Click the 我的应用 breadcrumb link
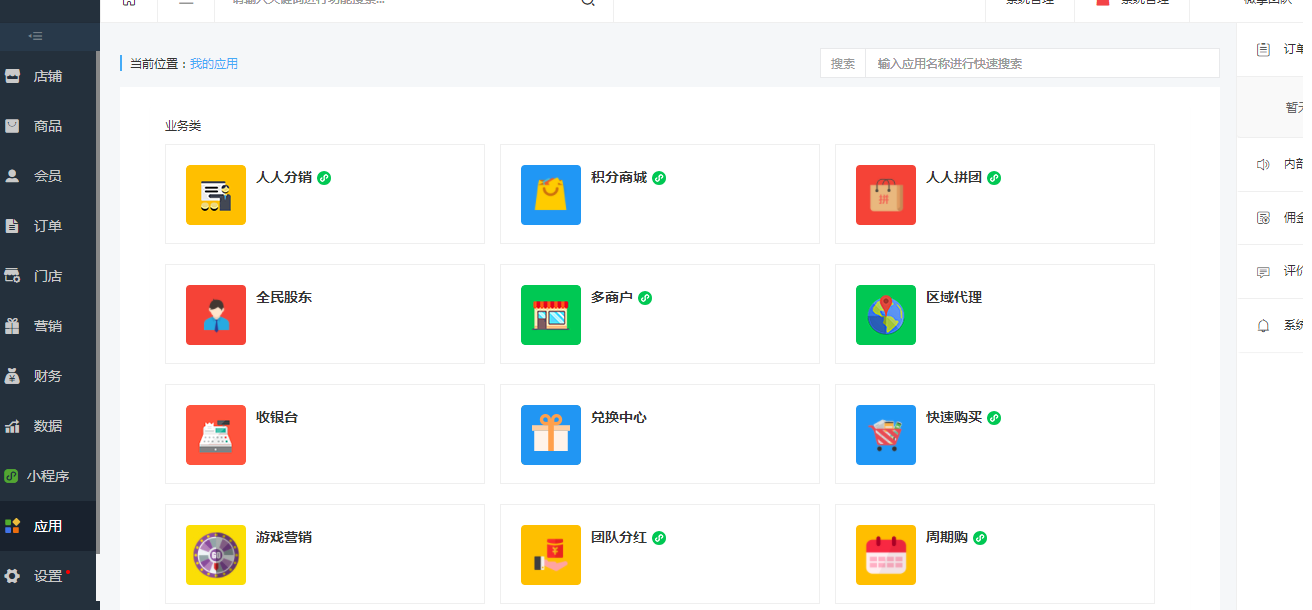 pyautogui.click(x=212, y=63)
